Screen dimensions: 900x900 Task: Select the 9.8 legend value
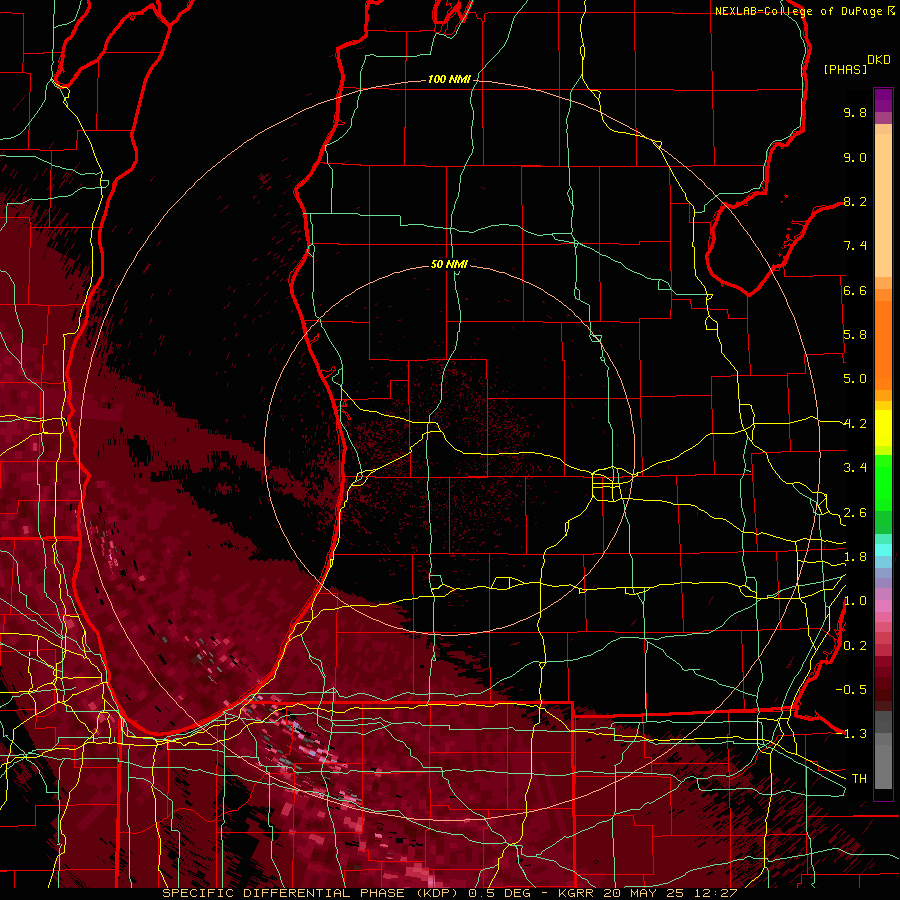click(855, 112)
